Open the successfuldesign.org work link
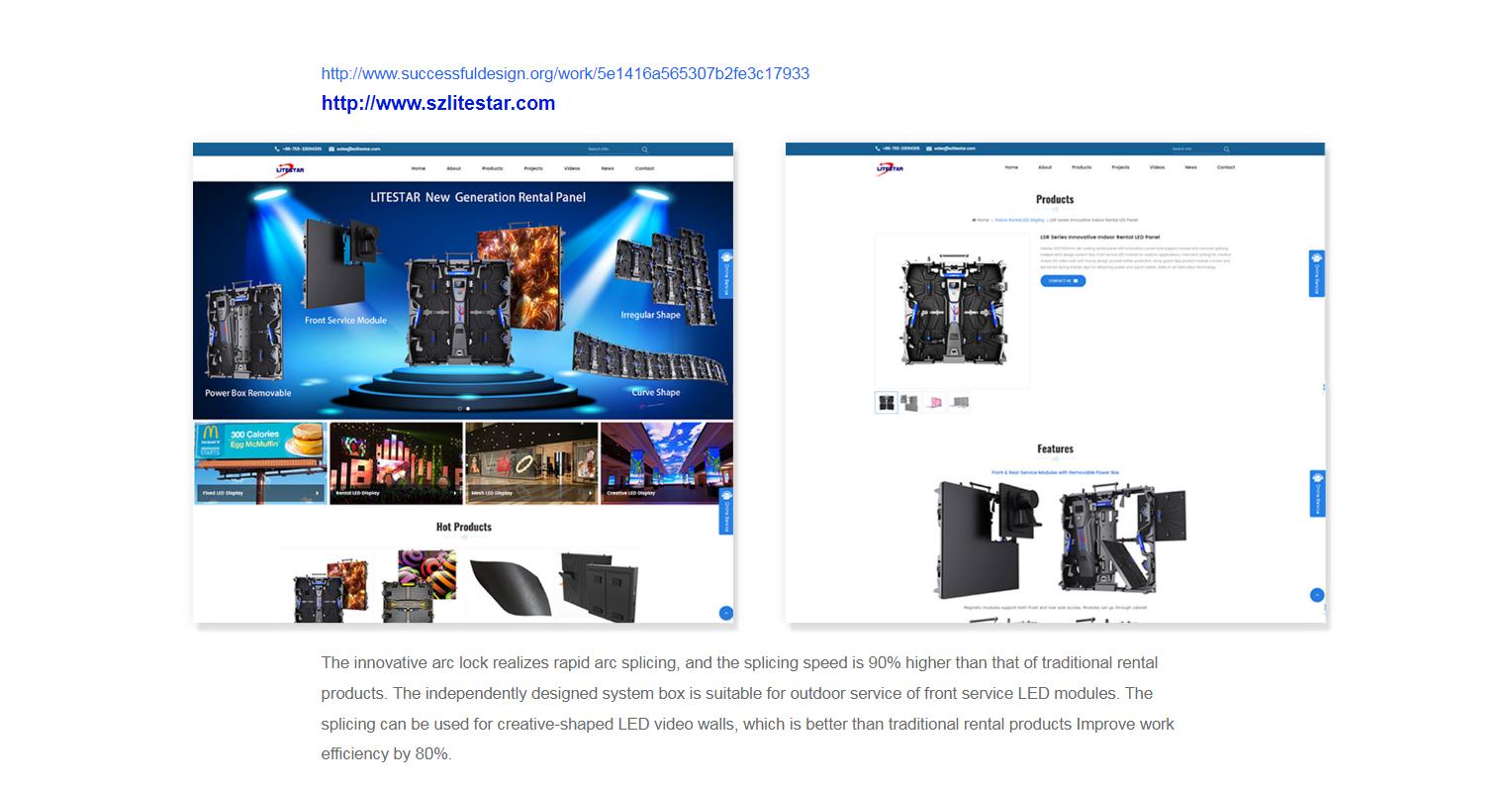 (565, 73)
